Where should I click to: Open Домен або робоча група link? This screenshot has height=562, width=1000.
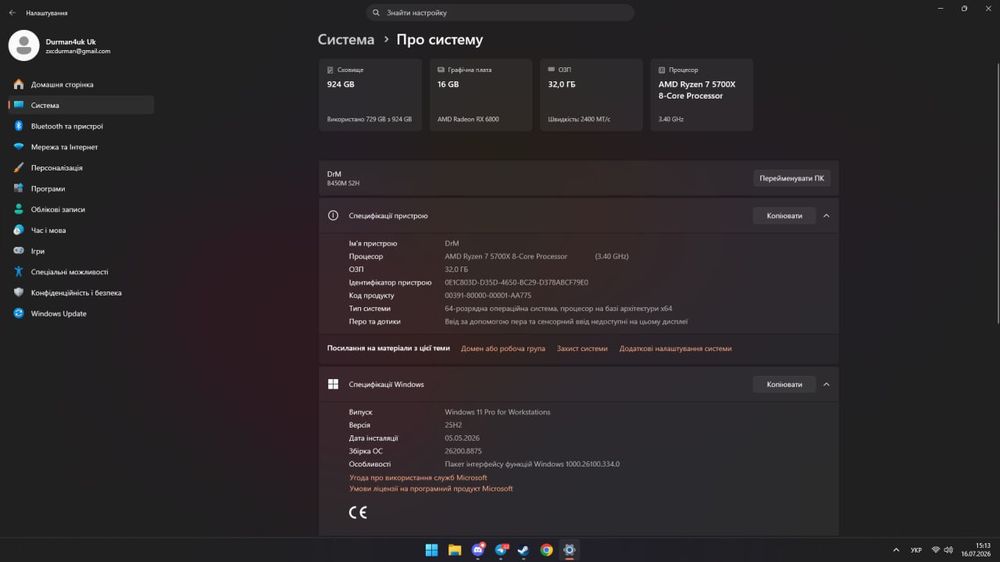coord(503,349)
